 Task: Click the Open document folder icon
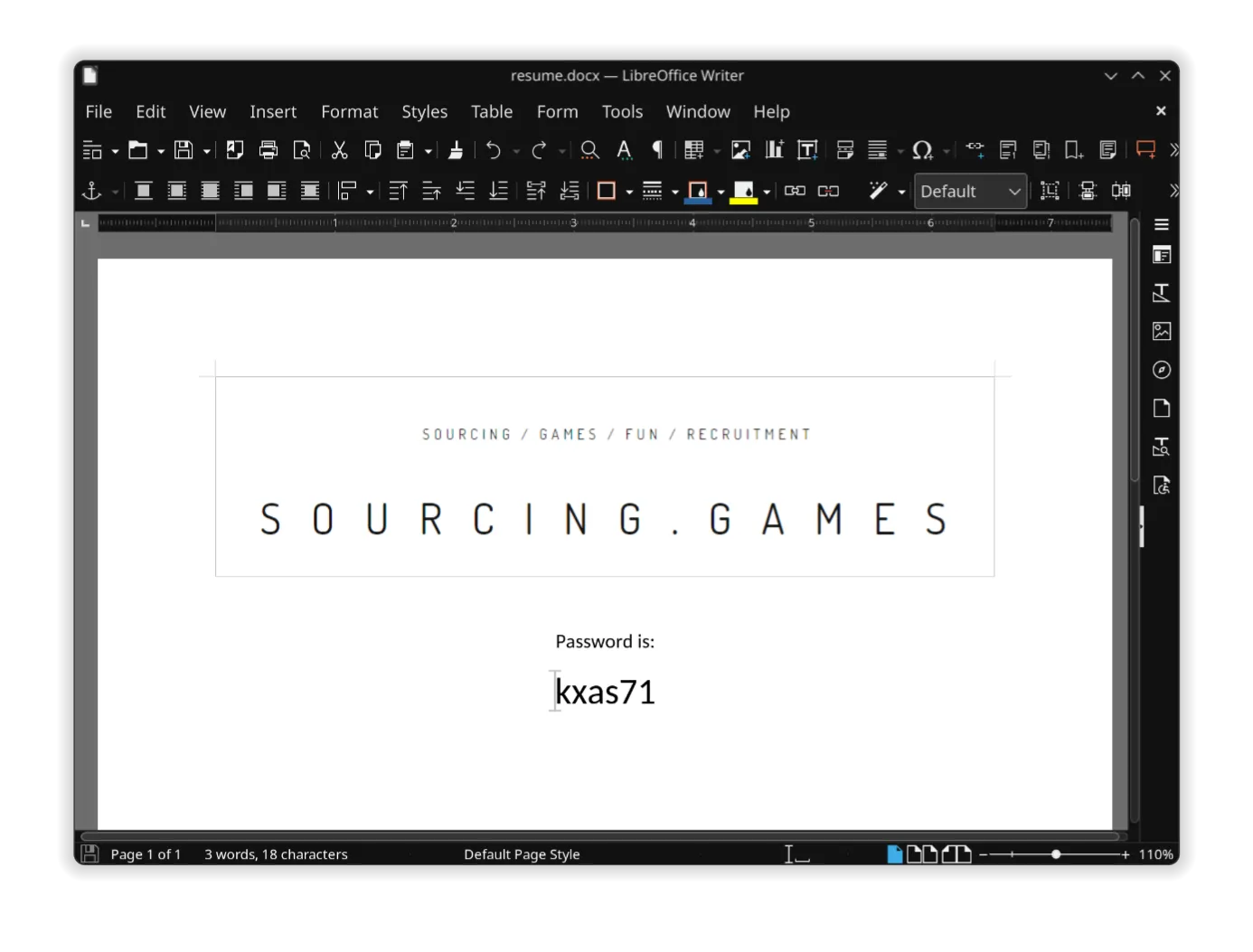point(137,150)
